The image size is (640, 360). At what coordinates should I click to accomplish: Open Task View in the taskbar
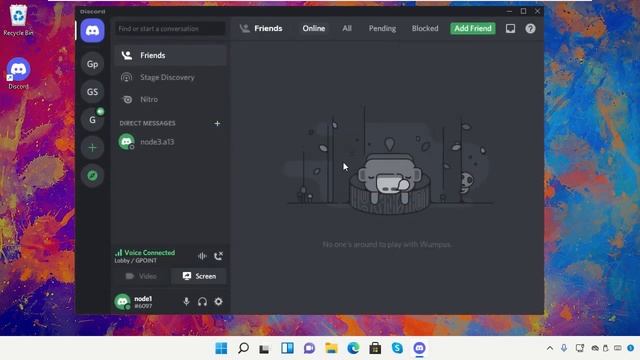(x=264, y=348)
